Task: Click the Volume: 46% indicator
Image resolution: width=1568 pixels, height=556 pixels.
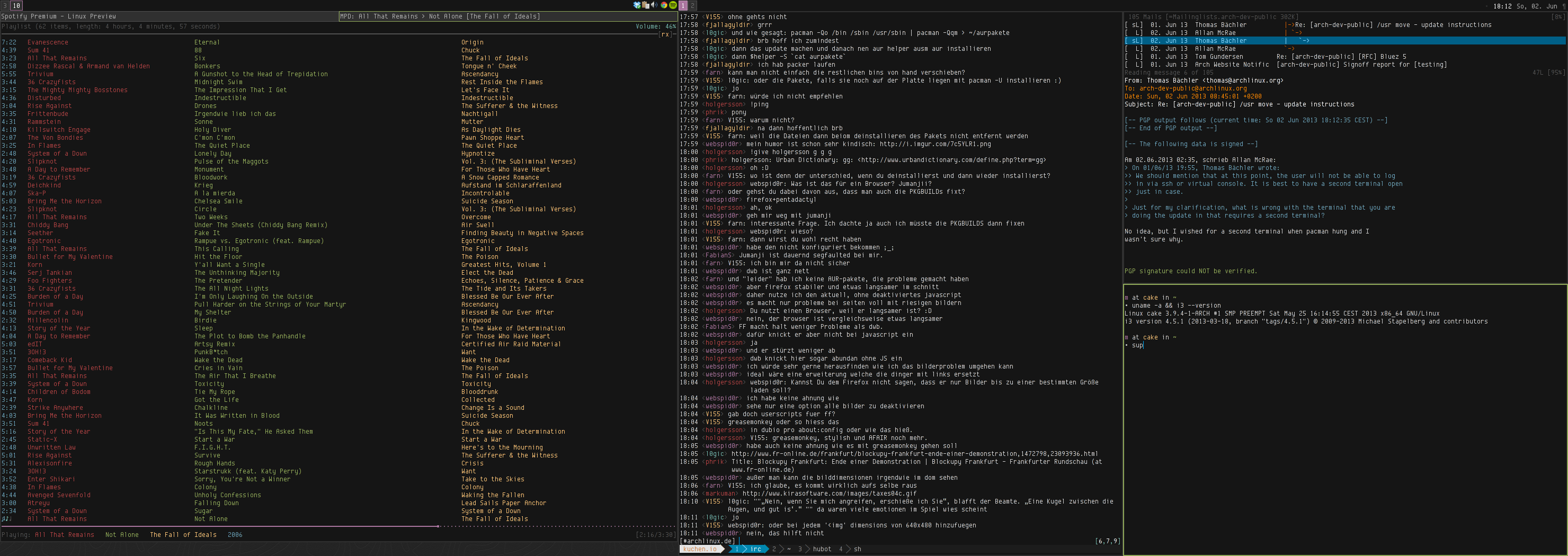Action: [x=656, y=26]
